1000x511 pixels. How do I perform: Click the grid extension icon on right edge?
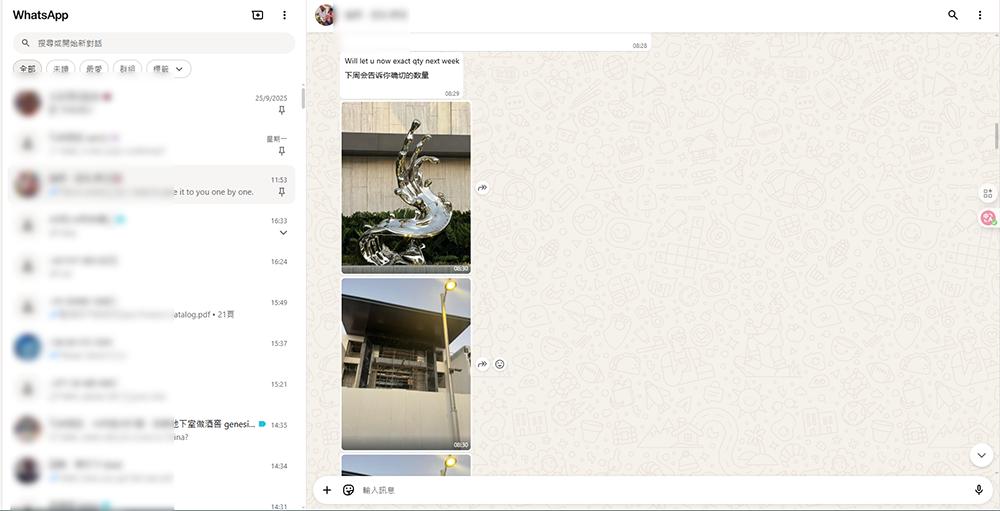point(988,193)
